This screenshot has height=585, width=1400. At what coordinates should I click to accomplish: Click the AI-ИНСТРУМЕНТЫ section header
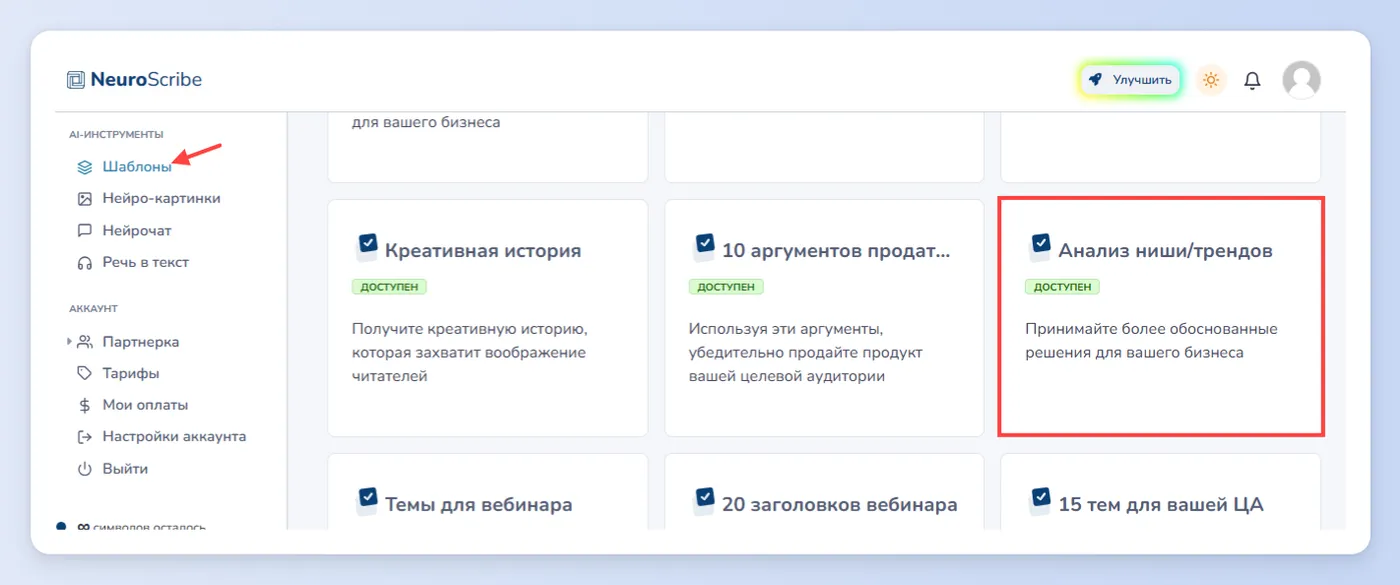coord(116,134)
